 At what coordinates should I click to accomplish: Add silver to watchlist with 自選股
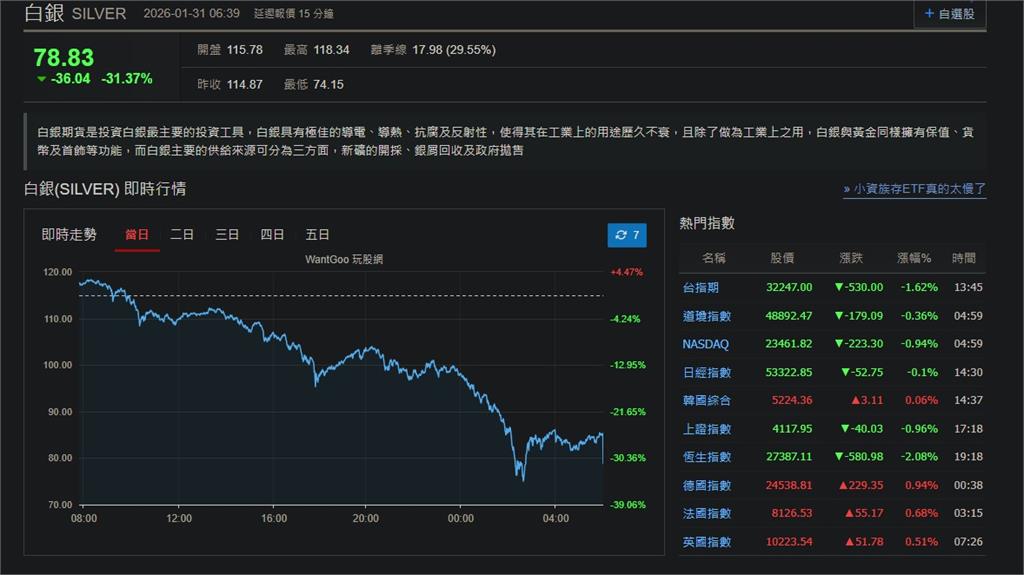click(950, 14)
